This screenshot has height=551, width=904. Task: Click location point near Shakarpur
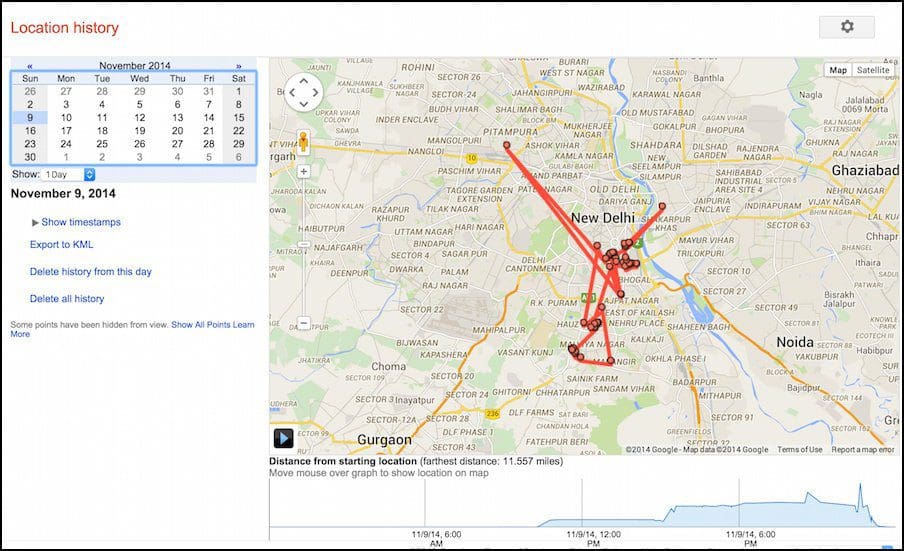pyautogui.click(x=662, y=206)
